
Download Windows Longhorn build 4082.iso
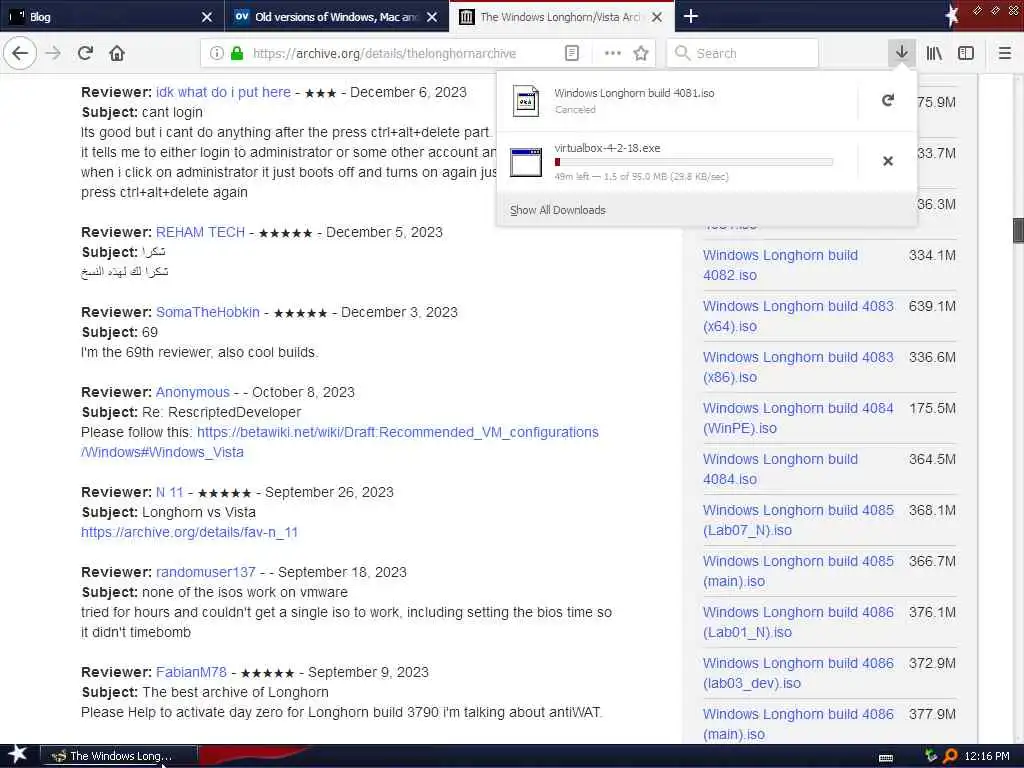(x=780, y=265)
